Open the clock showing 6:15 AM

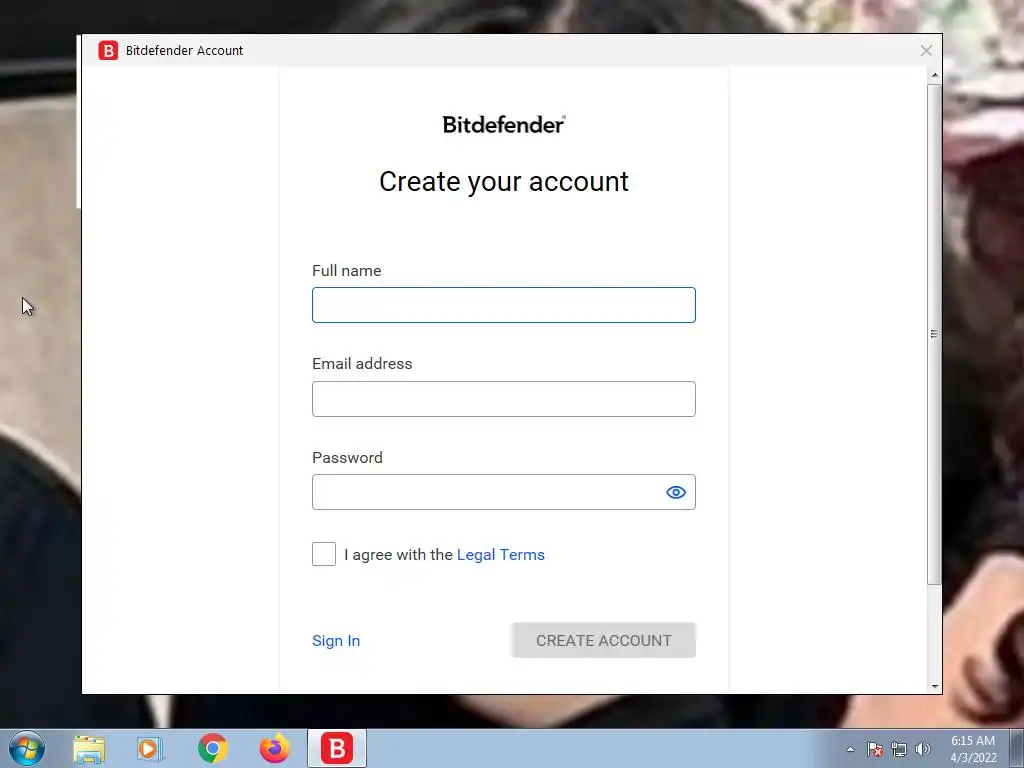pos(973,749)
